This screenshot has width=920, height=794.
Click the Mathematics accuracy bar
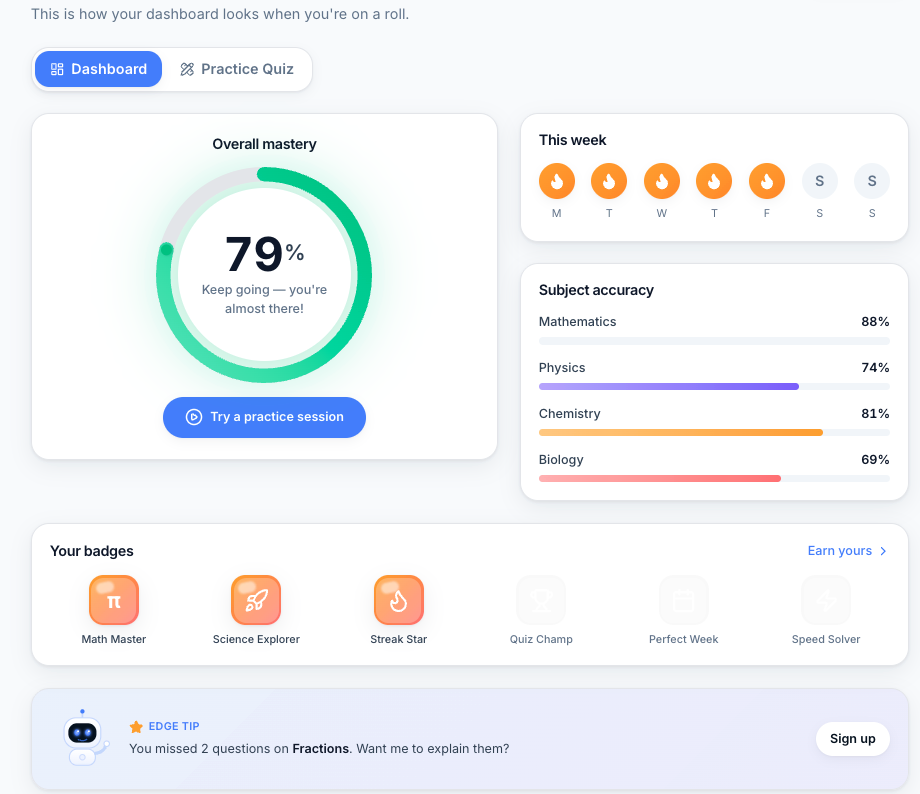714,341
